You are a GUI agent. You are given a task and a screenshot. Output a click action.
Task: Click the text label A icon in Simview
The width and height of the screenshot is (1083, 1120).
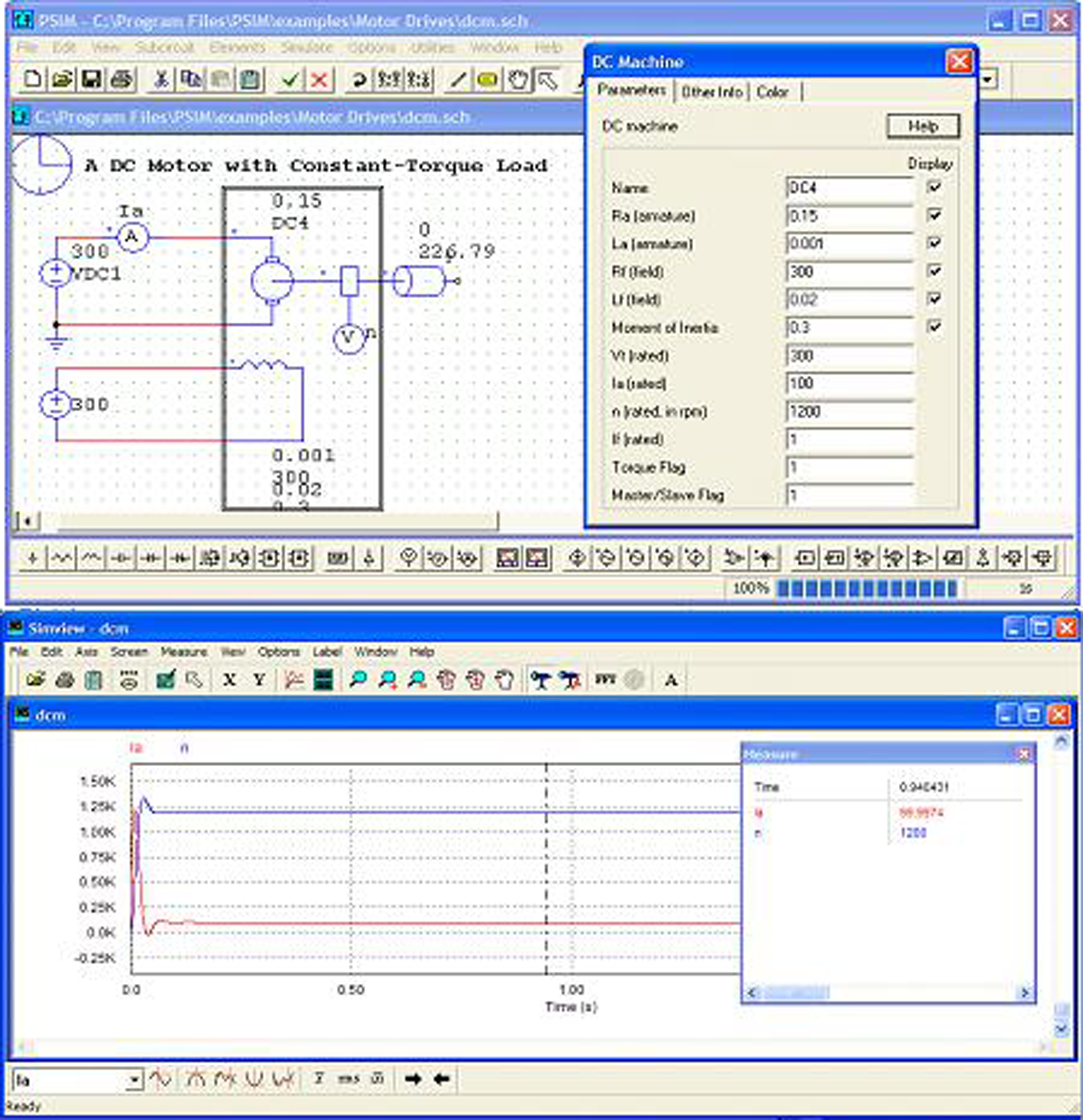pos(671,679)
